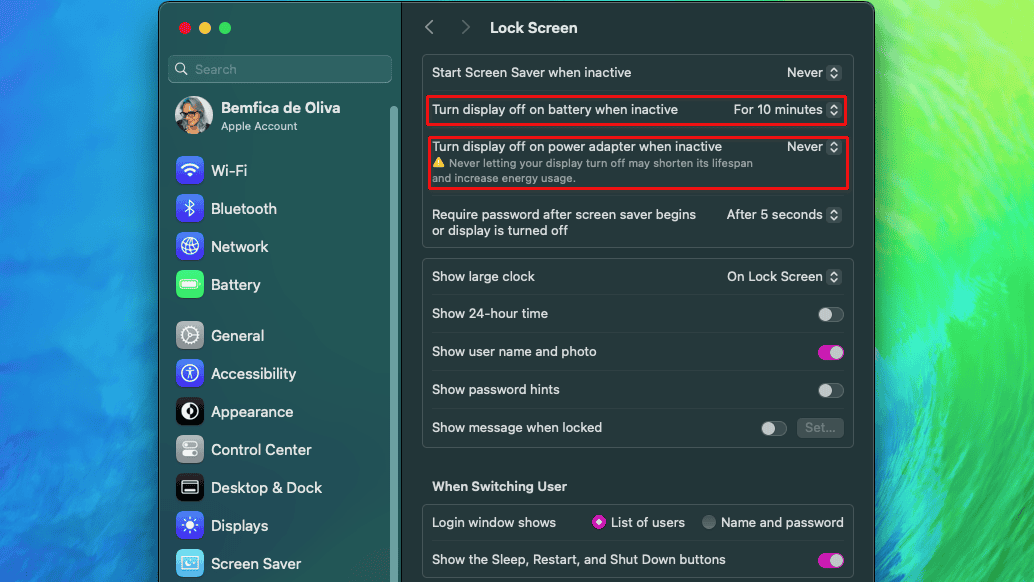Click the Wi-Fi icon in sidebar
1034x582 pixels.
(x=190, y=171)
